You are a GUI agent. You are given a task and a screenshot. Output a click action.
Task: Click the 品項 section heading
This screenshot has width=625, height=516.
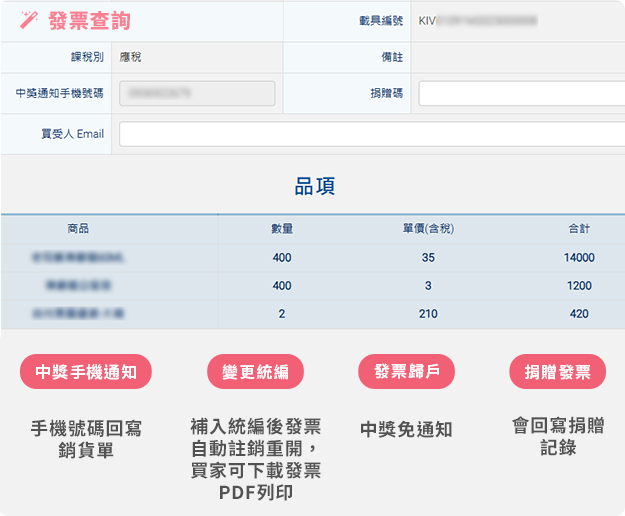point(313,186)
